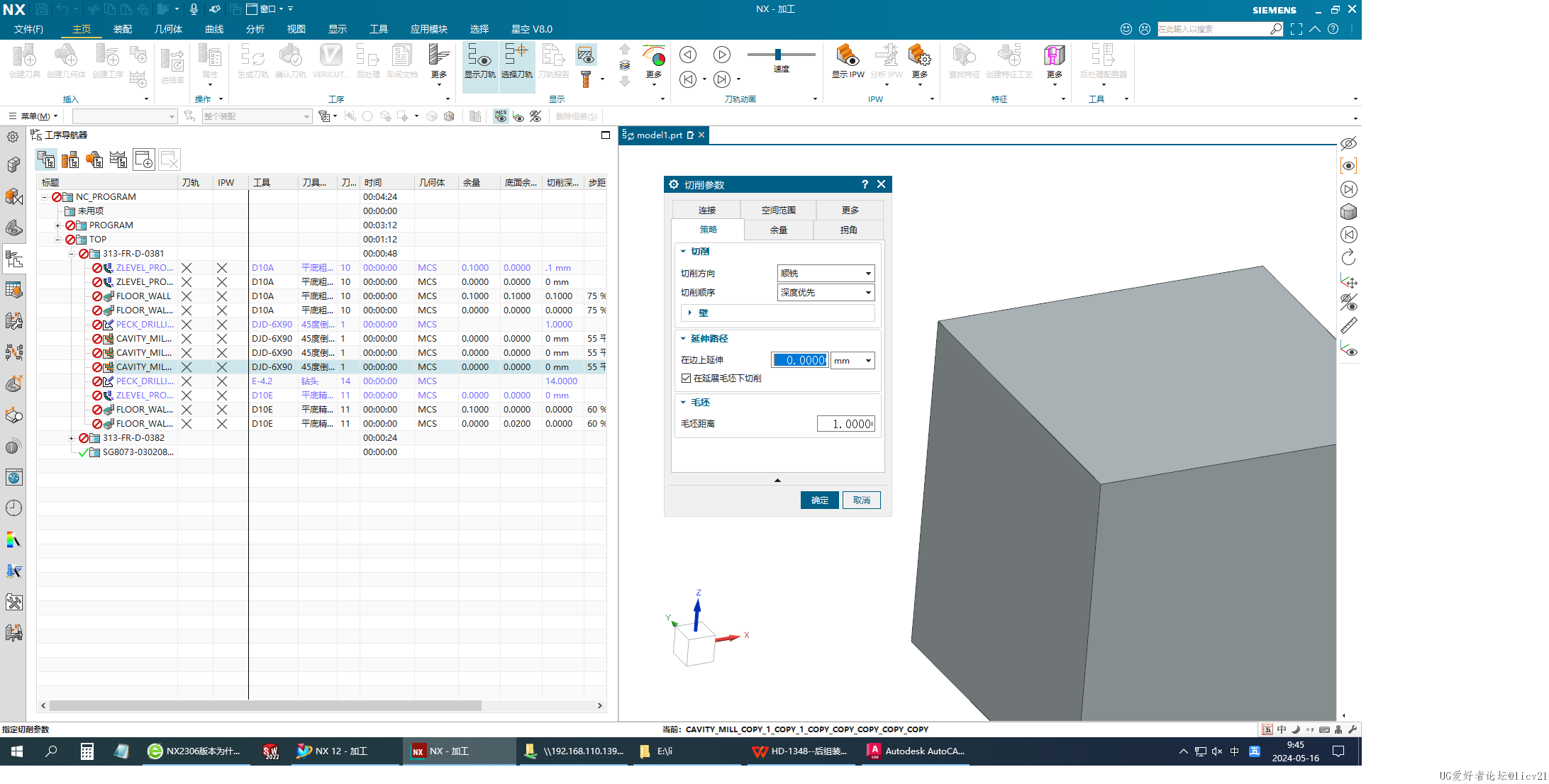Switch to the 余量 tab in dialog
Viewport: 1549px width, 784px height.
[779, 230]
